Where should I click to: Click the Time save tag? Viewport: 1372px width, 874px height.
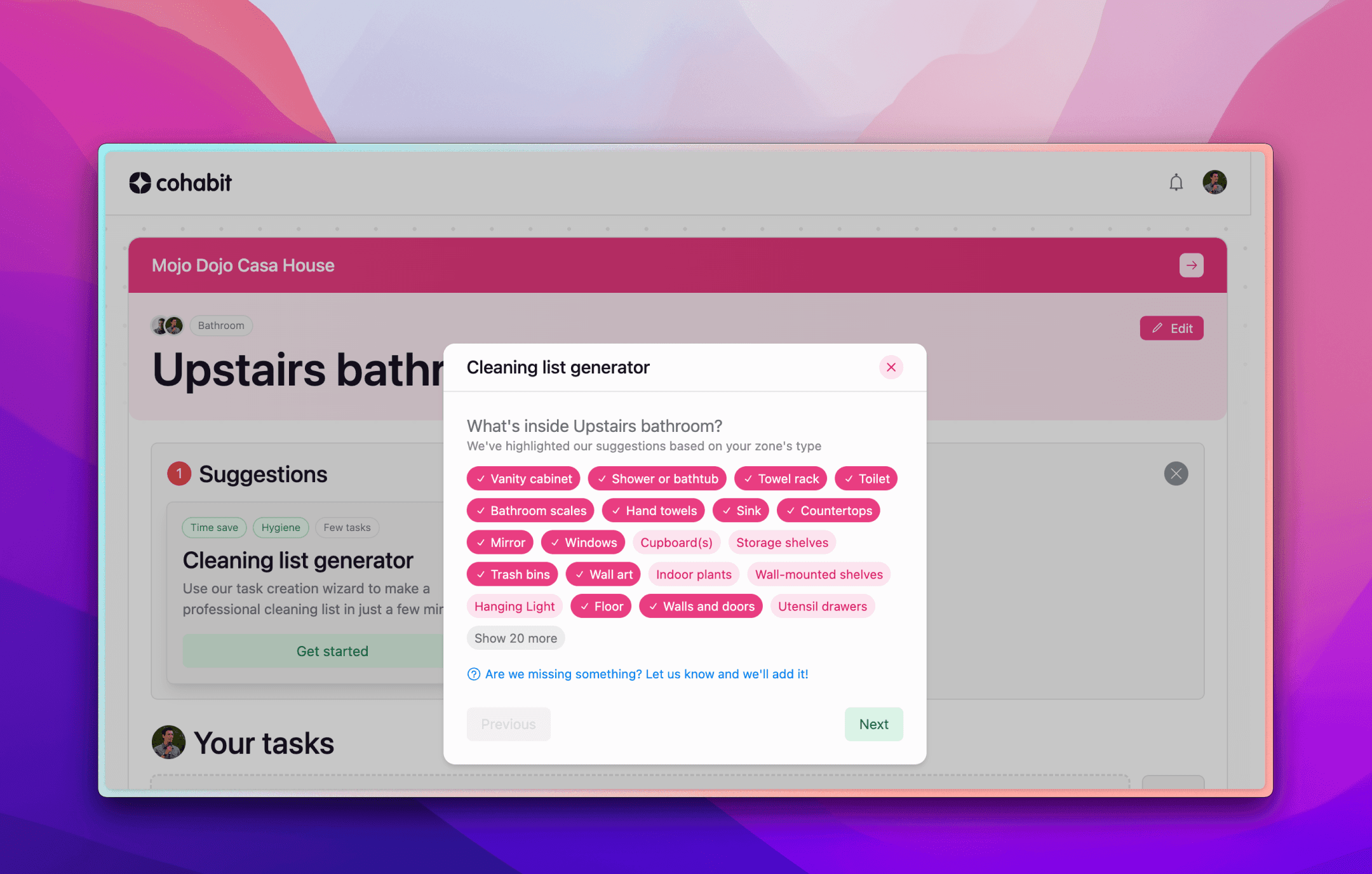pos(214,527)
